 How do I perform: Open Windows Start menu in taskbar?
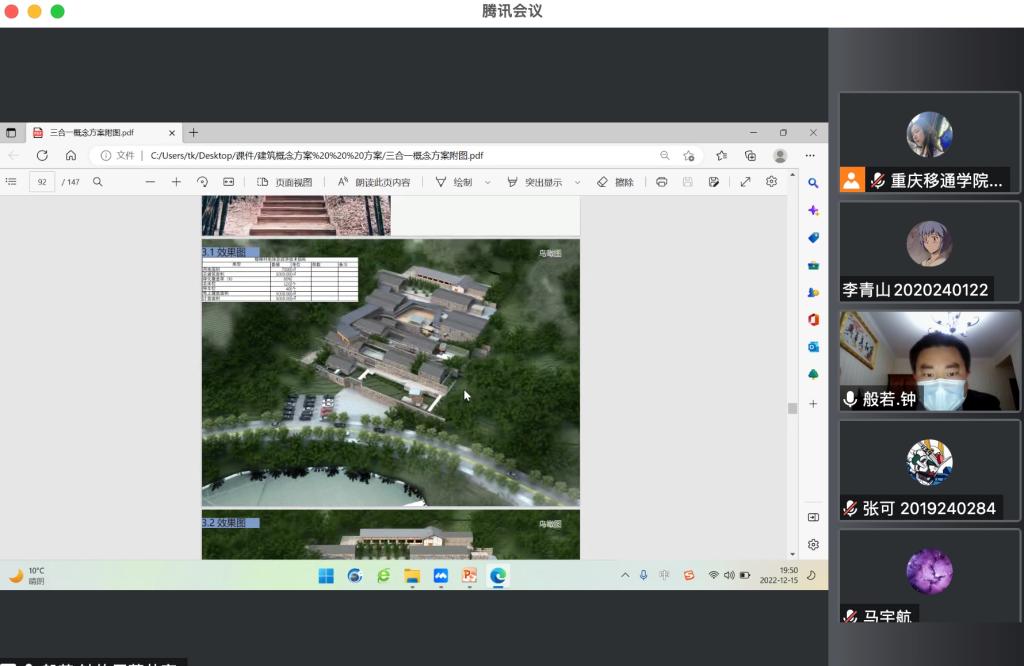pyautogui.click(x=326, y=575)
